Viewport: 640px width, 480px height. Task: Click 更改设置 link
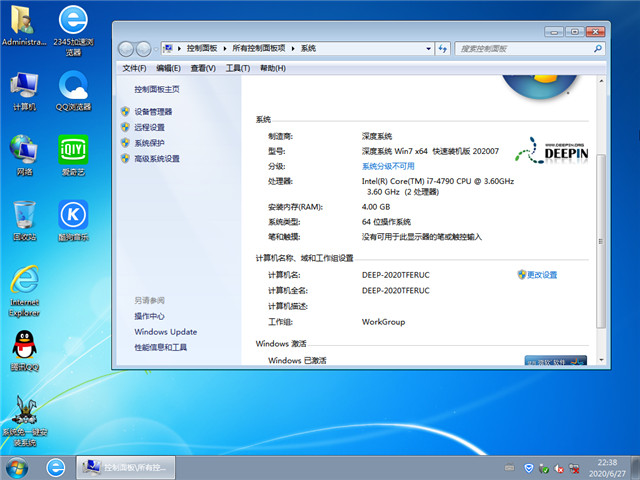(x=541, y=275)
